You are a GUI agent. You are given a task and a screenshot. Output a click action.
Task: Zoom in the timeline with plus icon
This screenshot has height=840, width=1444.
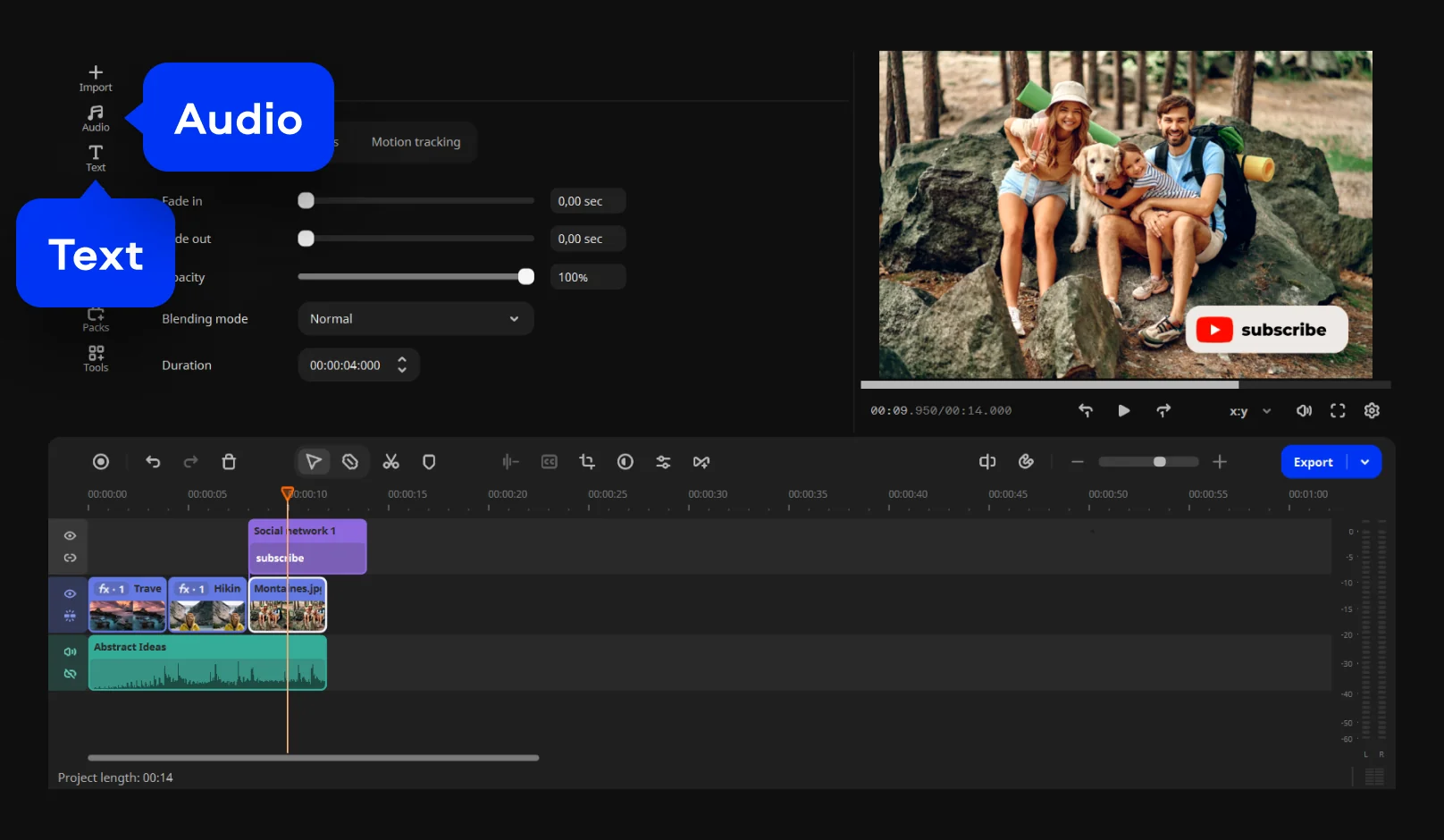[x=1220, y=462]
